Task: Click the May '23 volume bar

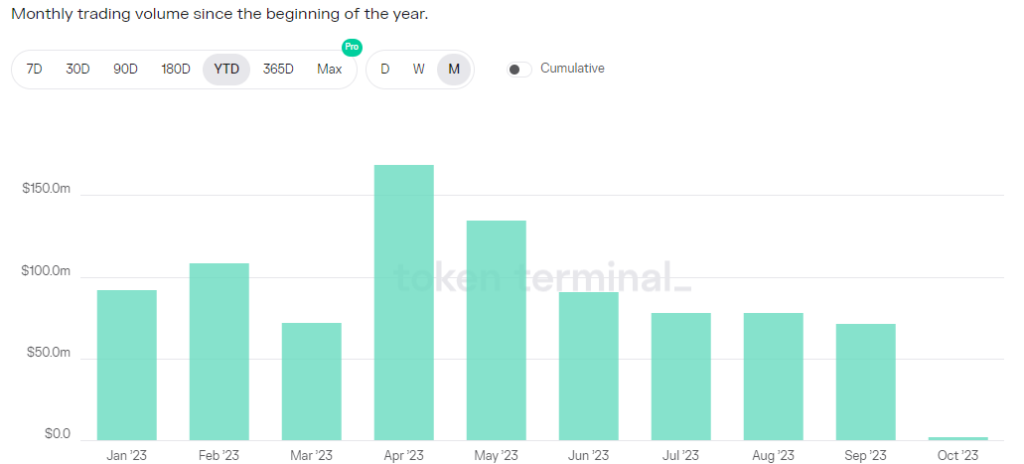Action: [496, 330]
